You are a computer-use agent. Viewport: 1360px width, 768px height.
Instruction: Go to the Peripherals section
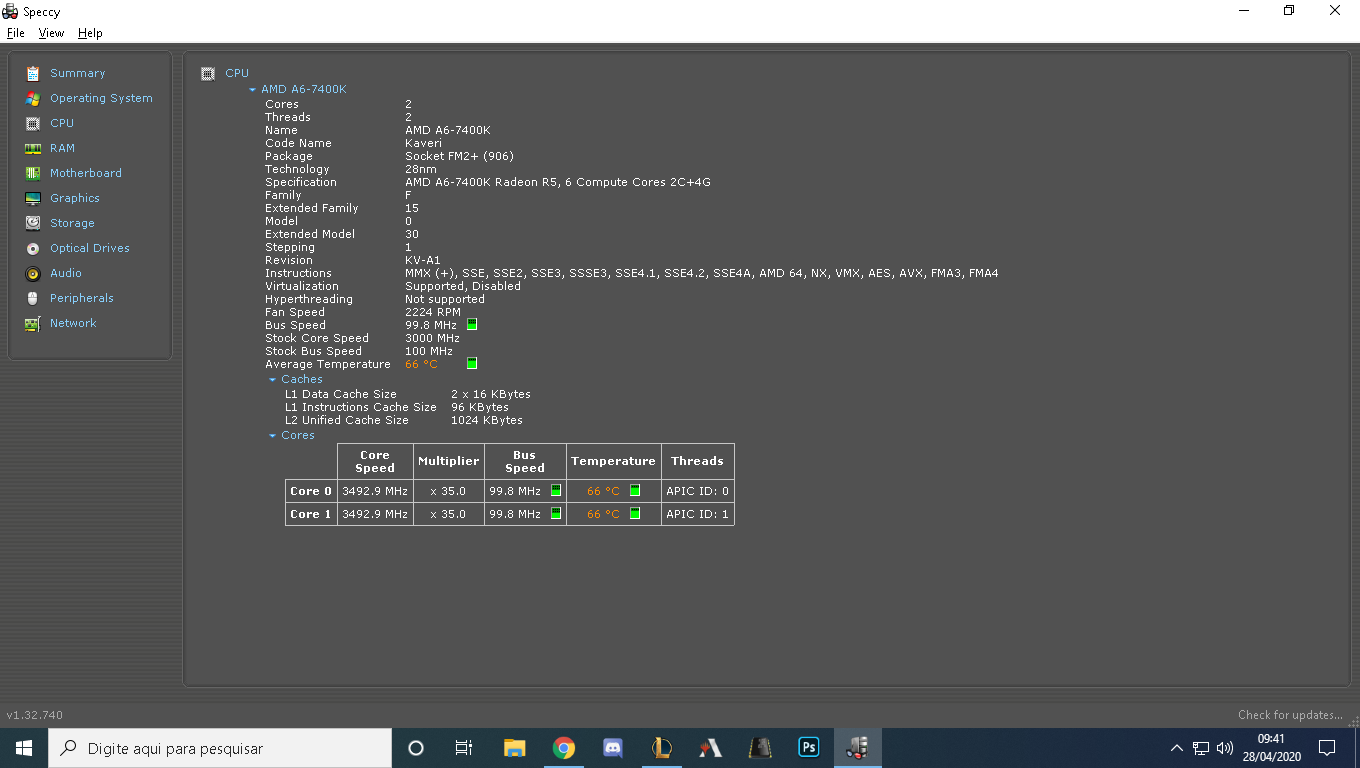coord(82,298)
